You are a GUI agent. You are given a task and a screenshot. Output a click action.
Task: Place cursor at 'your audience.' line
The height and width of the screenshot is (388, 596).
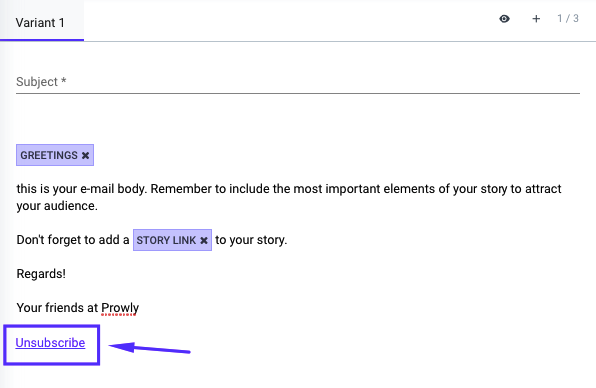pos(57,206)
